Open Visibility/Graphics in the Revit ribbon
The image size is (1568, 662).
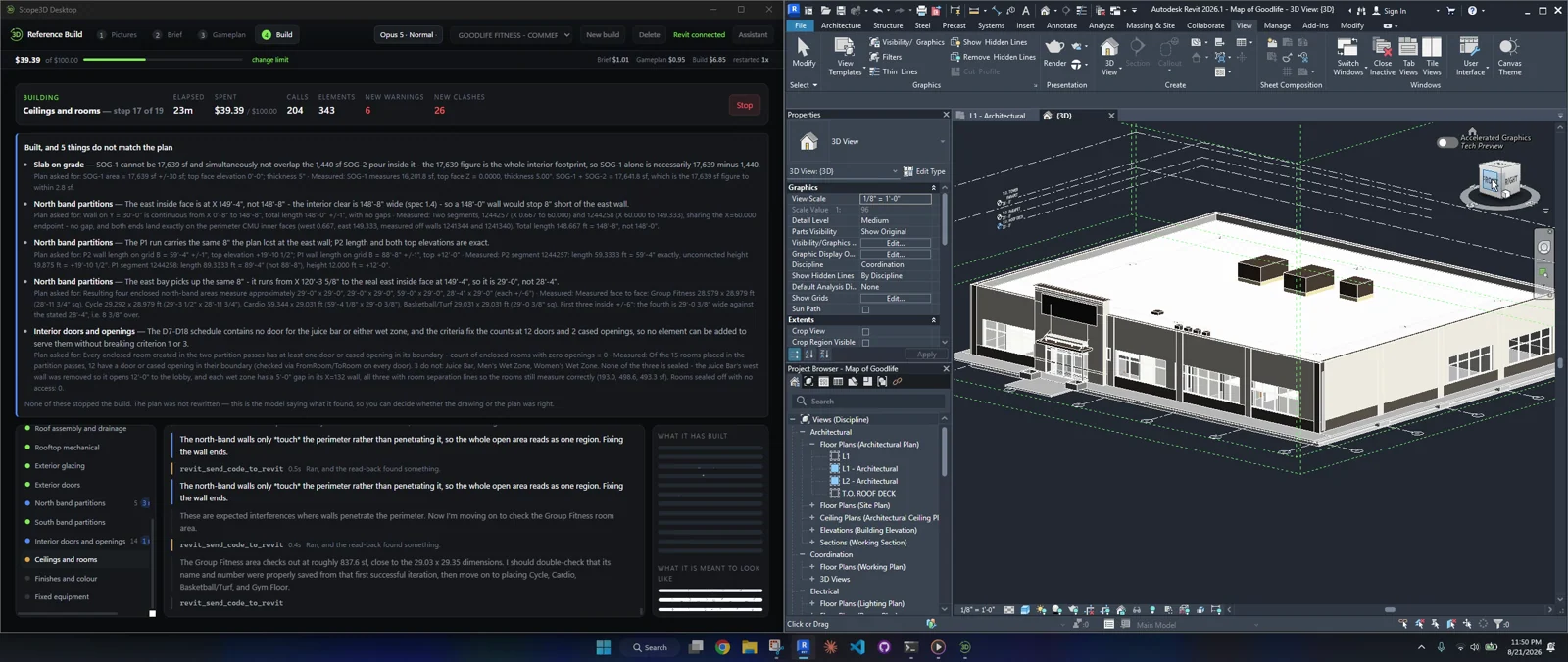pyautogui.click(x=906, y=42)
